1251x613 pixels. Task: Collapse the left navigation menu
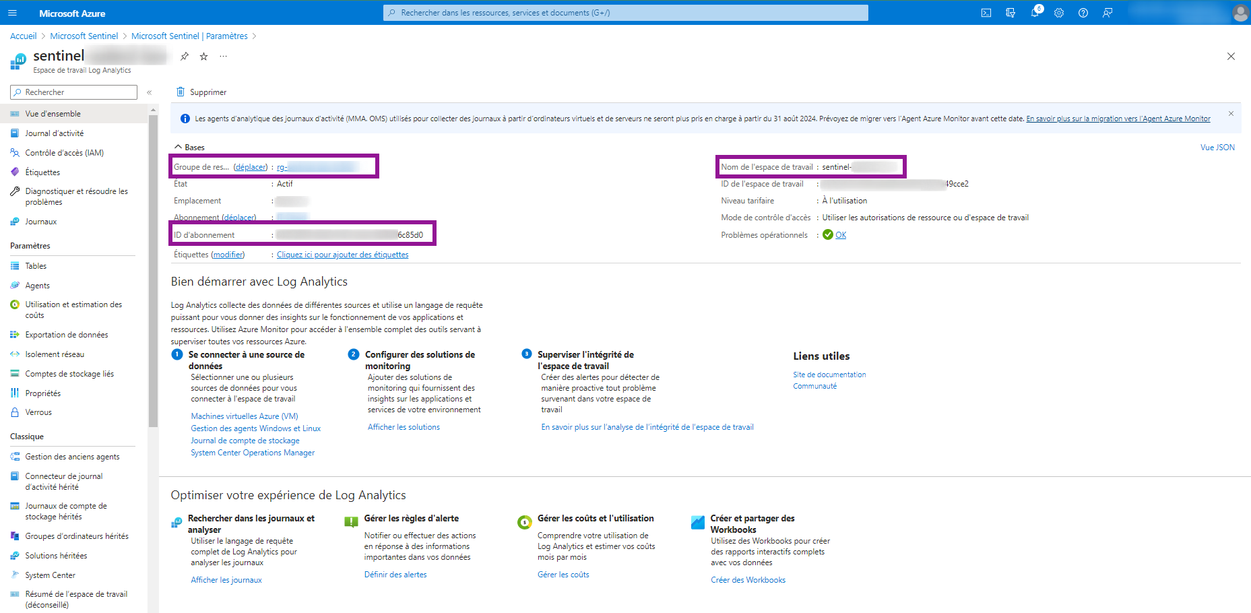pos(149,92)
